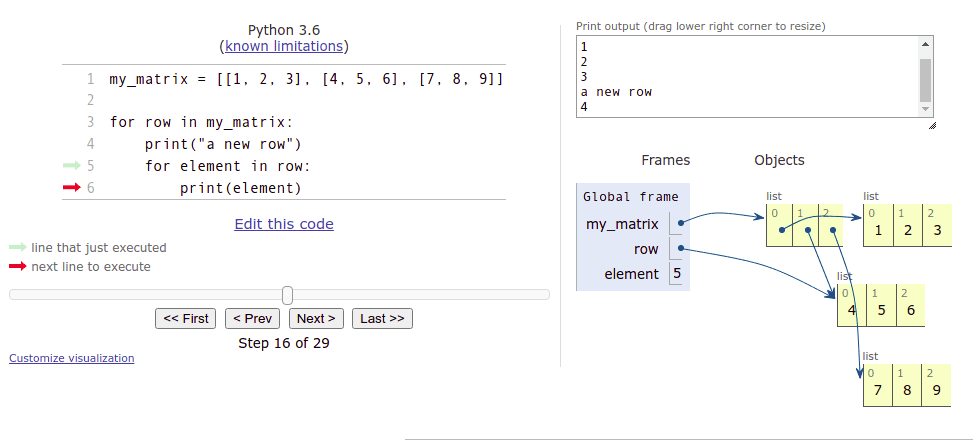973x442 pixels.
Task: Open the Customize visualization link
Action: 71,358
